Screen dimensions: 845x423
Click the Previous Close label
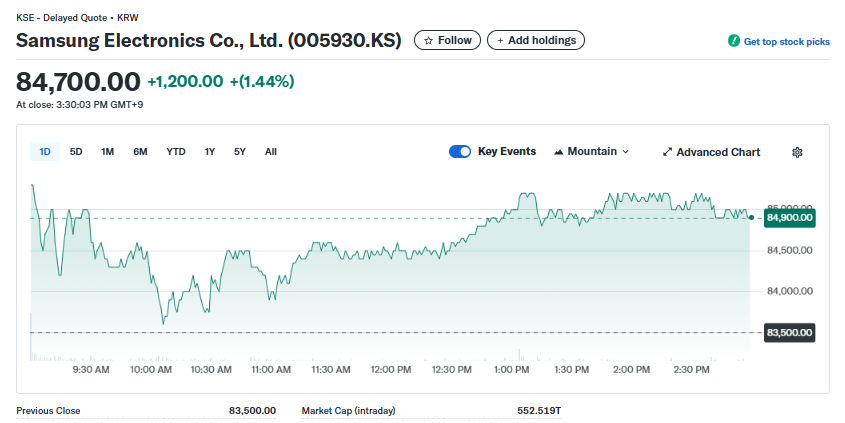[x=48, y=411]
